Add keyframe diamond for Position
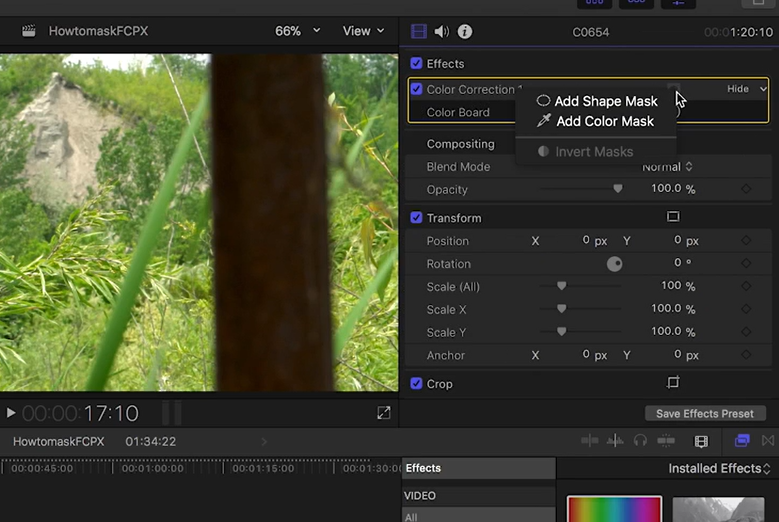 click(x=746, y=240)
